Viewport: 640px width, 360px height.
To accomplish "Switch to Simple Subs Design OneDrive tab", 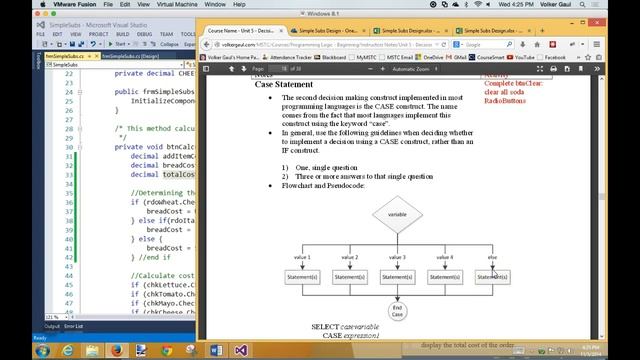I will 328,31.
